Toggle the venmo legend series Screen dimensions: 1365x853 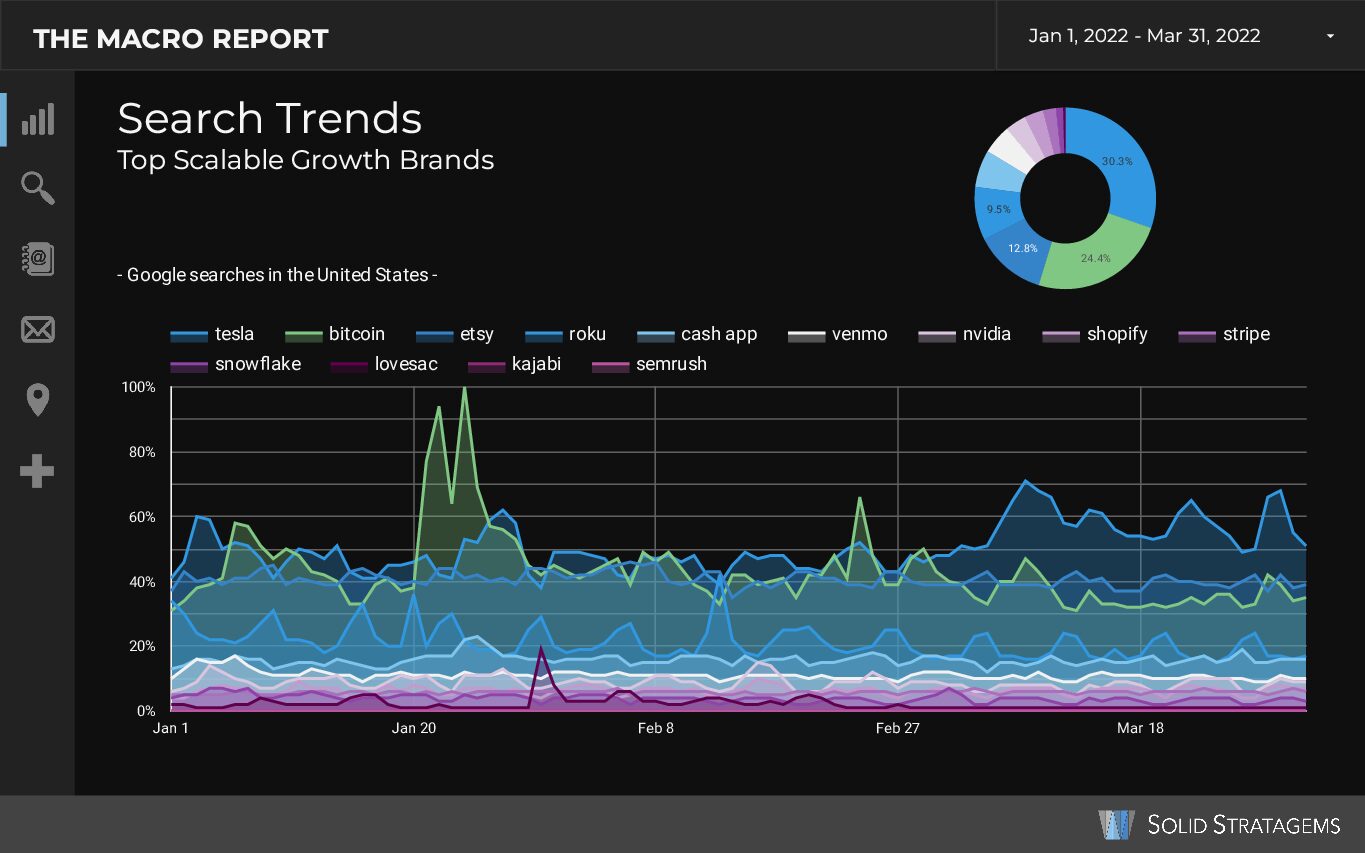[x=838, y=334]
